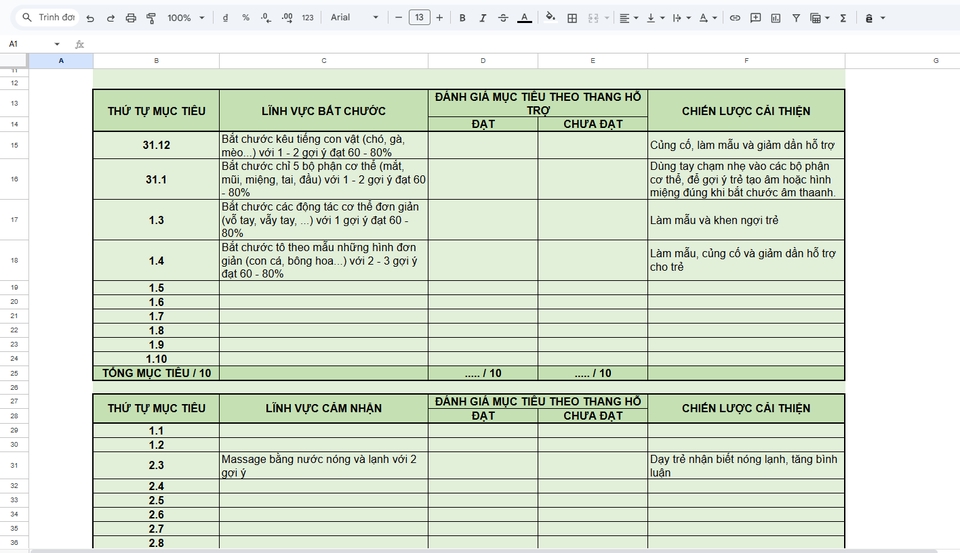Toggle strikethrough formatting
960x553 pixels.
click(x=503, y=18)
